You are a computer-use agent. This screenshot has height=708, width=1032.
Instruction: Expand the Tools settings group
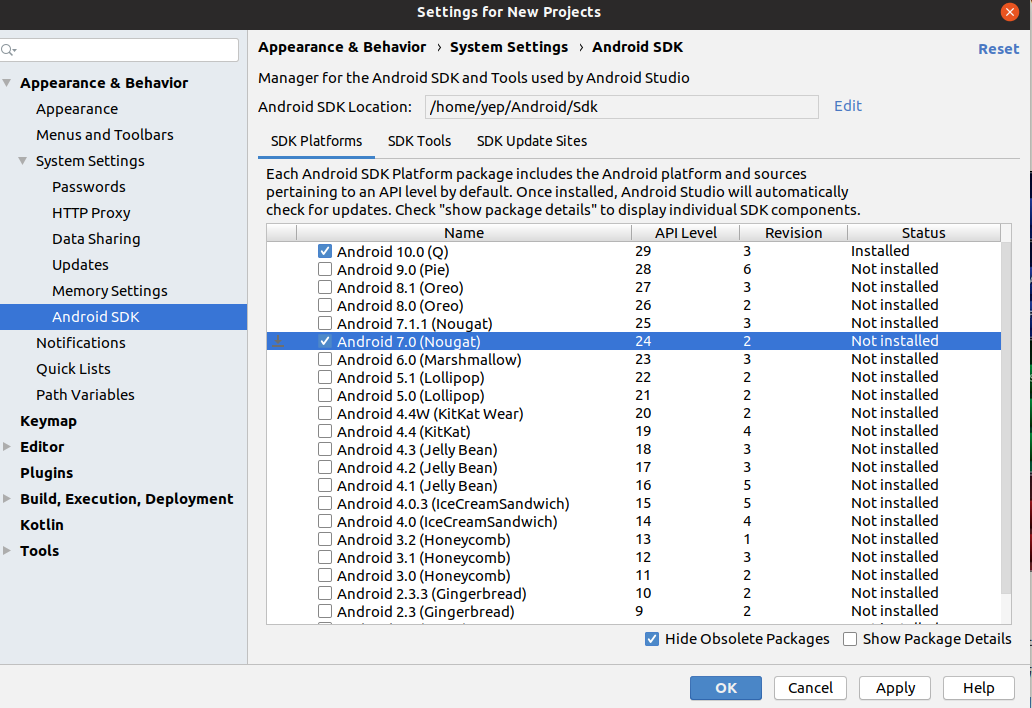7,551
